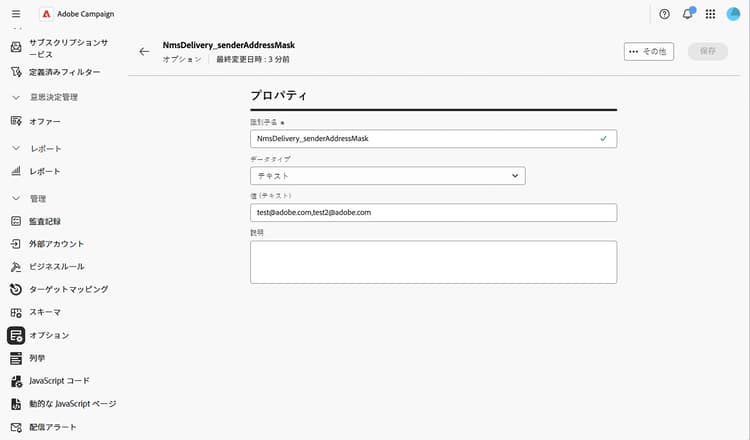This screenshot has width=750, height=440.
Task: Click the レポート bar chart icon
Action: [x=16, y=171]
